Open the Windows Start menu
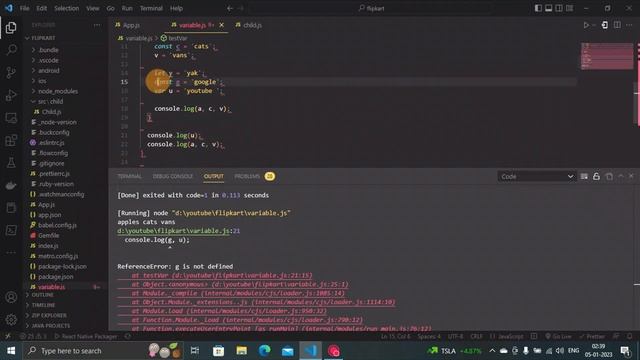The height and width of the screenshot is (360, 640). pos(11,351)
